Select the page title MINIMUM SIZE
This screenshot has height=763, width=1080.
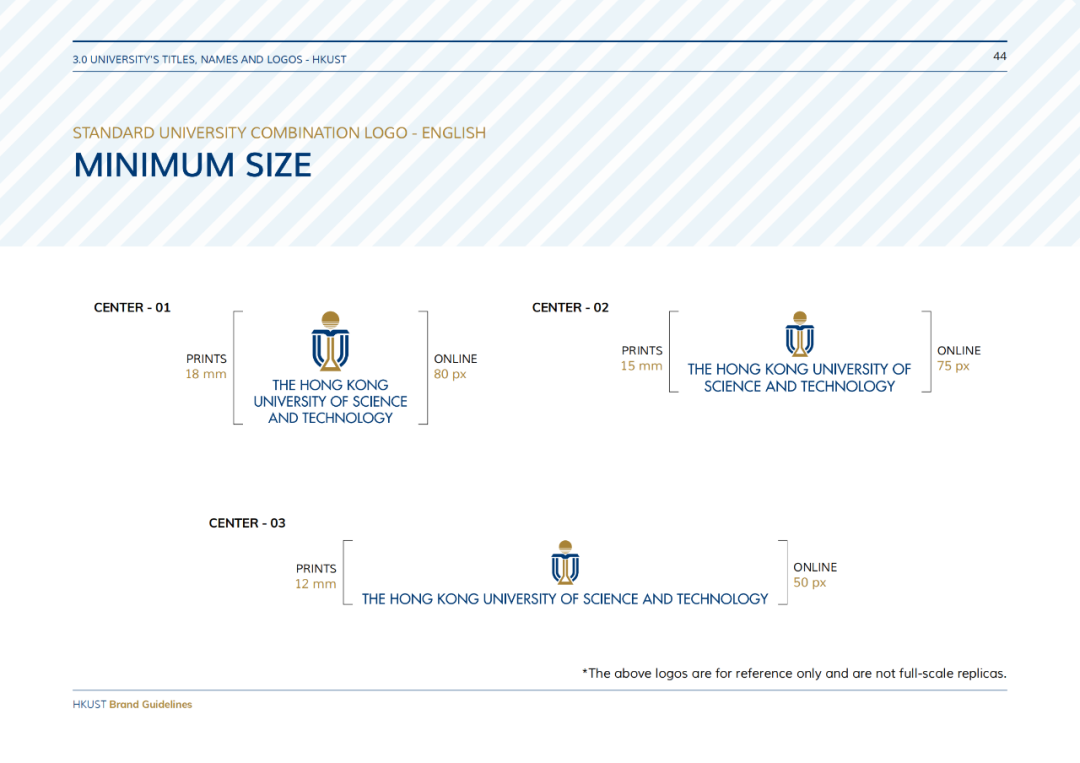(193, 165)
